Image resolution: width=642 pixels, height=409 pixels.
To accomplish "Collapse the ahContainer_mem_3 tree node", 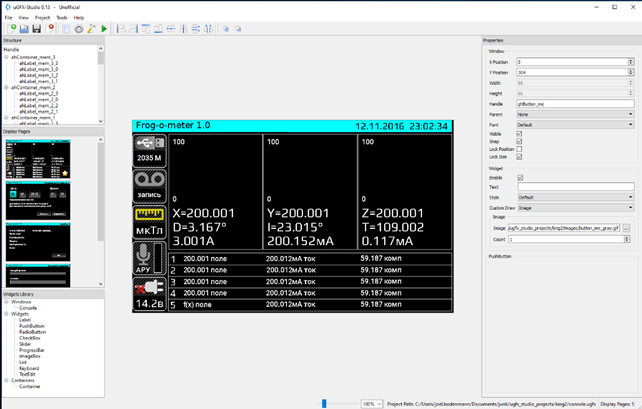I will 6,58.
